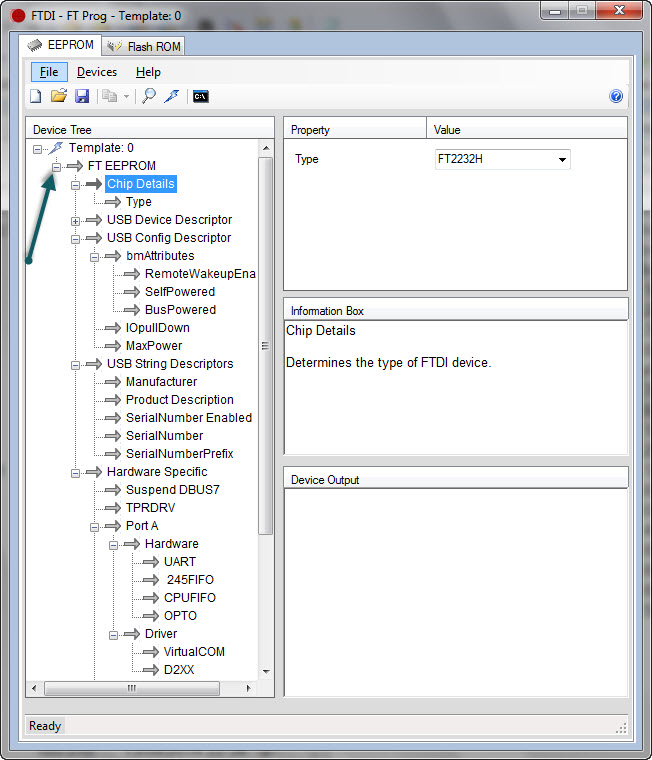Select D2XX driver option
Screen dimensions: 652x760
(x=179, y=669)
